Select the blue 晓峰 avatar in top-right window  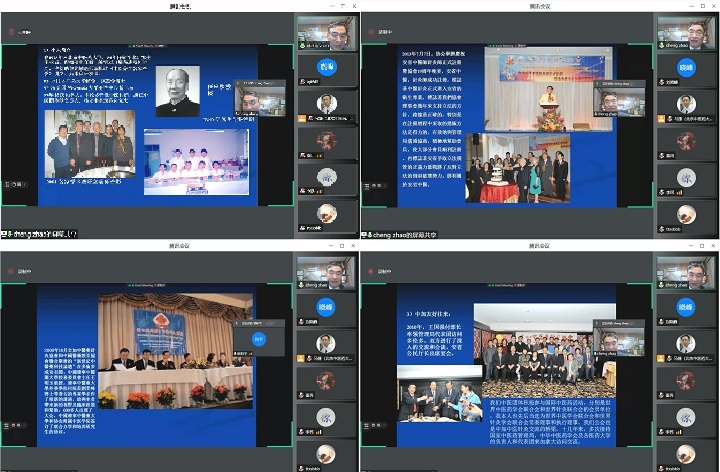tap(686, 68)
